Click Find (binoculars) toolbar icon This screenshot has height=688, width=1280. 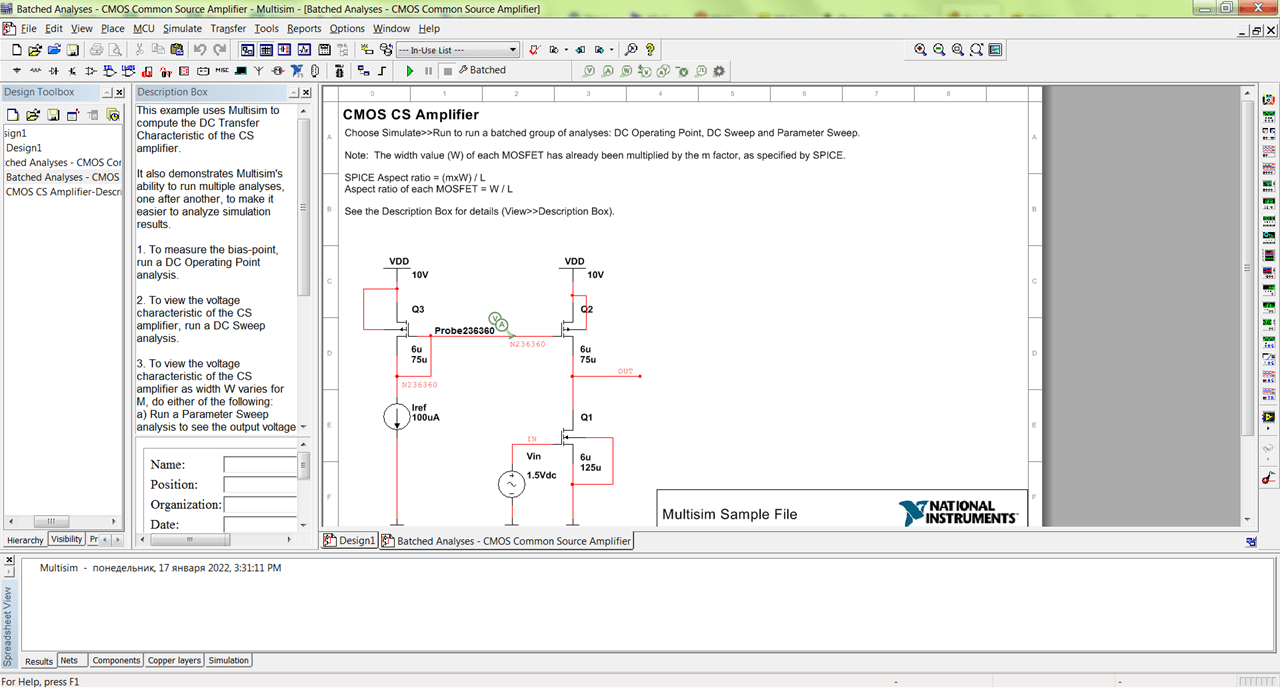pos(630,49)
